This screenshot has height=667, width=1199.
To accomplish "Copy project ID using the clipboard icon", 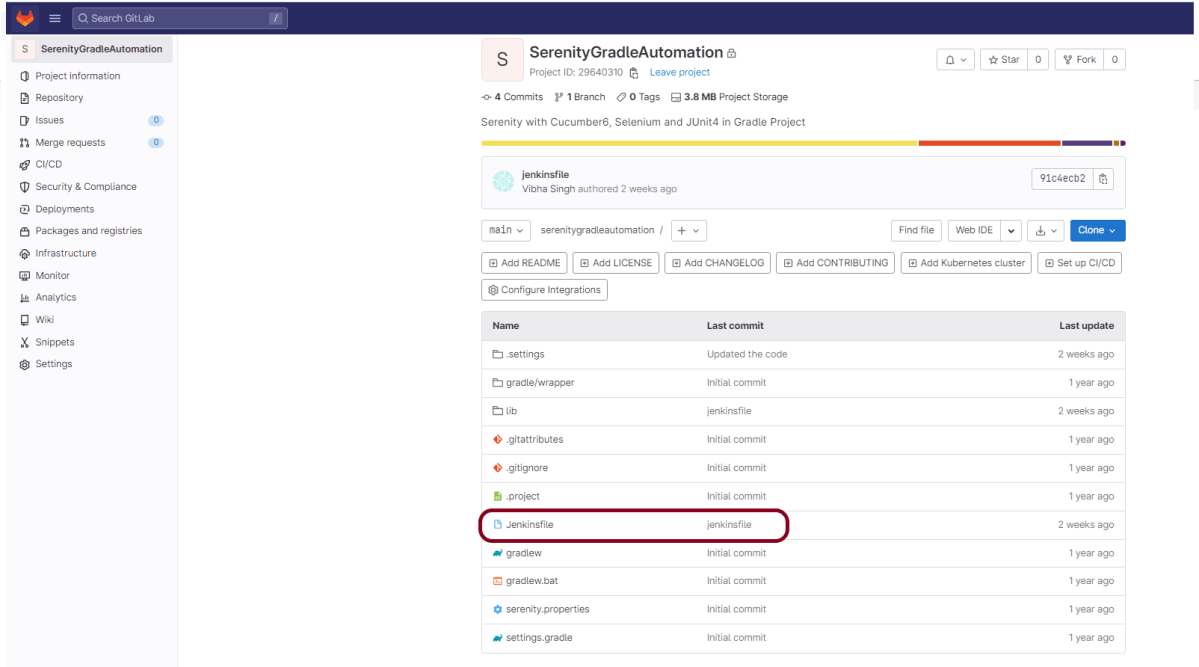I will coord(634,73).
